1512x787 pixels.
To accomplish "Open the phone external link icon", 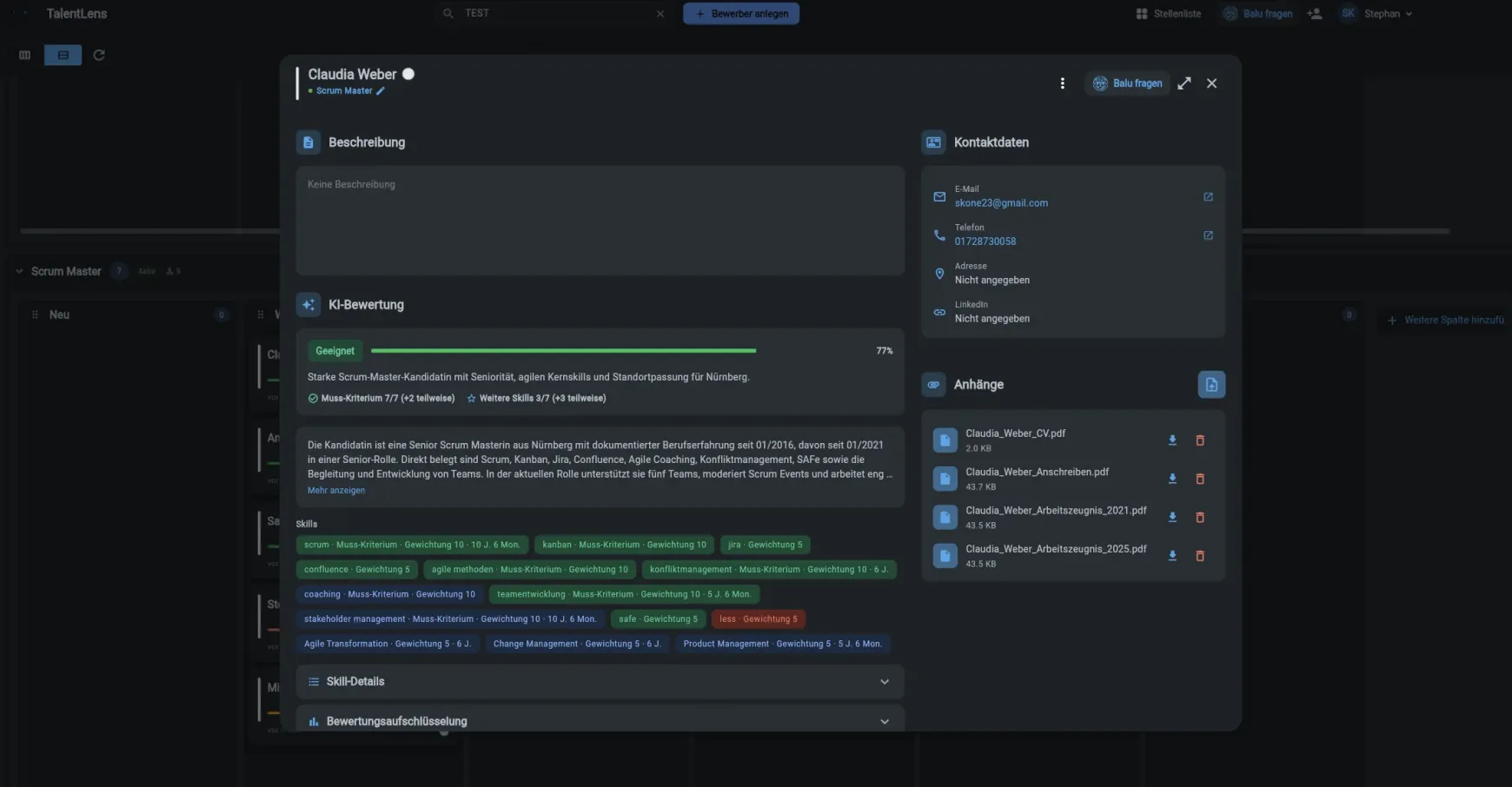I will (1208, 235).
